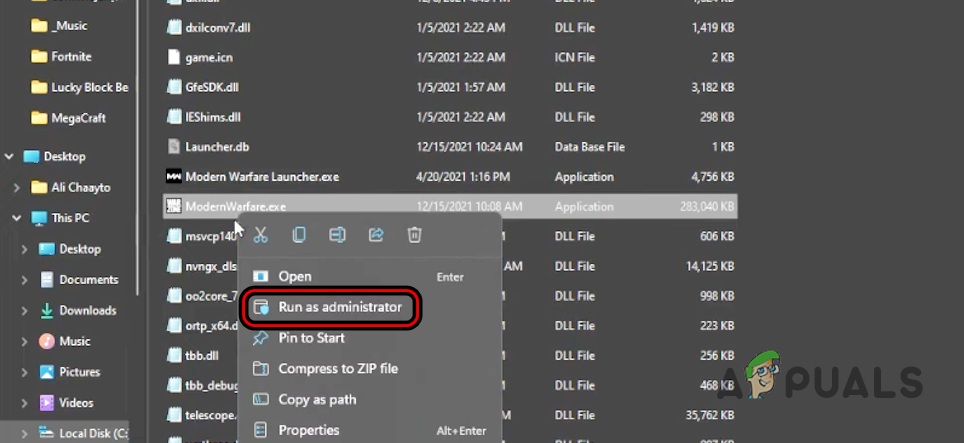Screen dimensions: 964x443
Task: Select Modern Warfare Launcher.exe
Action: pos(262,177)
